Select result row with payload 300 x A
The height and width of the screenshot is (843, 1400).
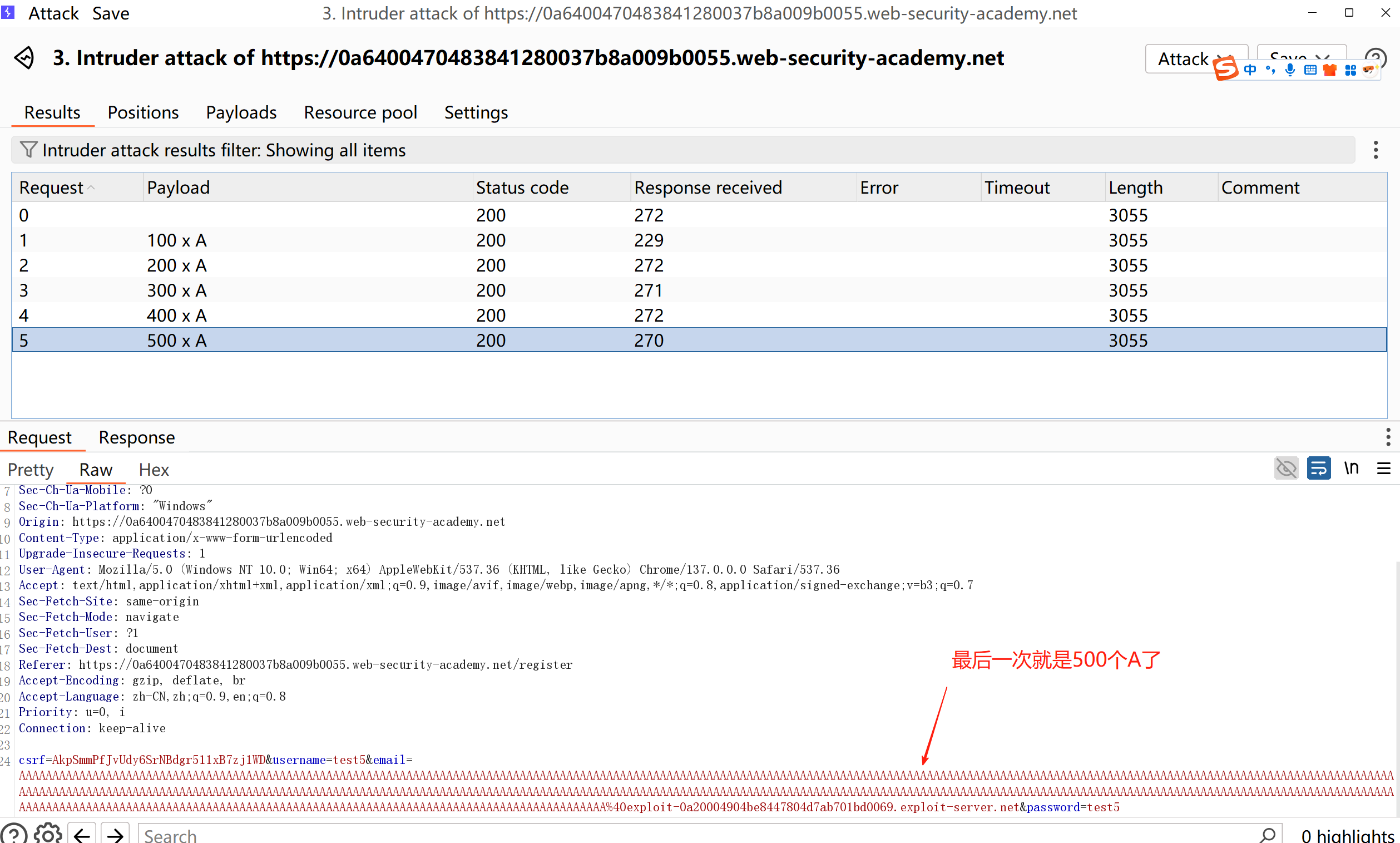pos(176,290)
